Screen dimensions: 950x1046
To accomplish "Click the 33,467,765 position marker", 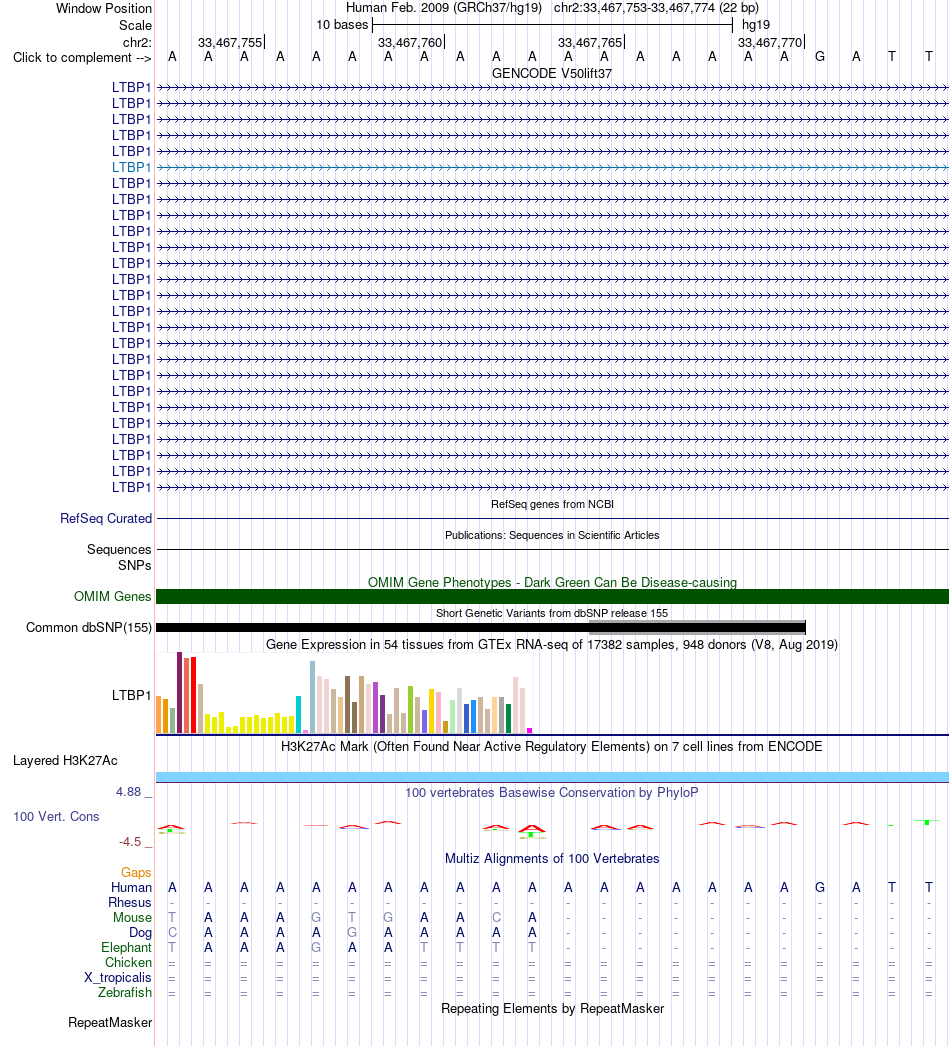I will point(590,43).
